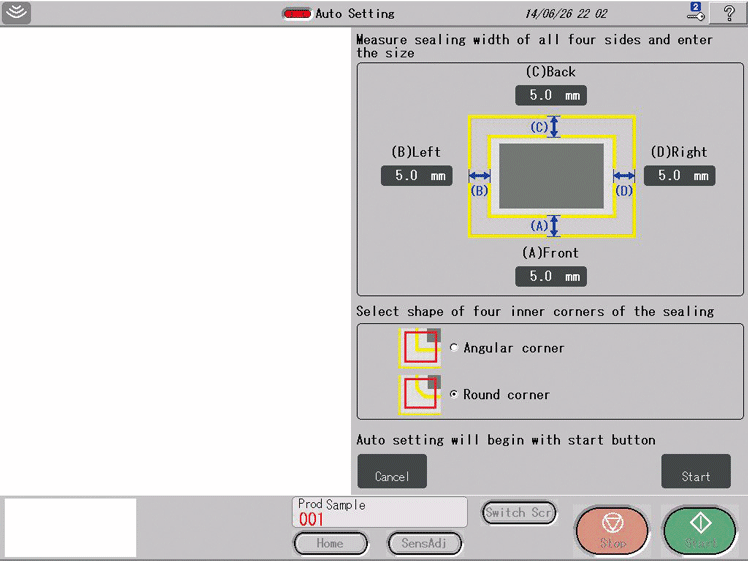Click the (C) arrow marker in diagram
The width and height of the screenshot is (748, 561).
pos(553,127)
